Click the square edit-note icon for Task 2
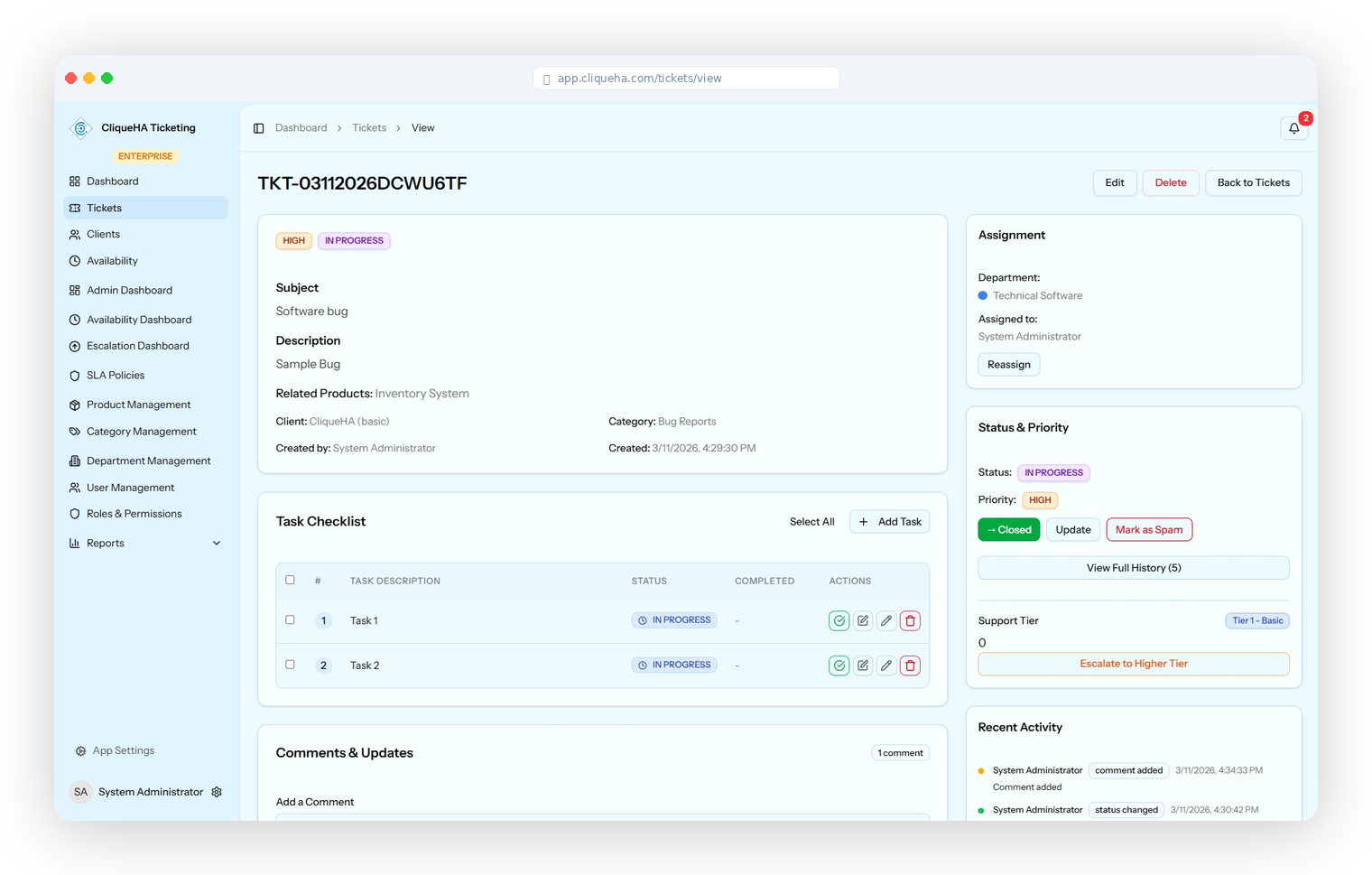Image resolution: width=1372 pixels, height=875 pixels. point(863,666)
